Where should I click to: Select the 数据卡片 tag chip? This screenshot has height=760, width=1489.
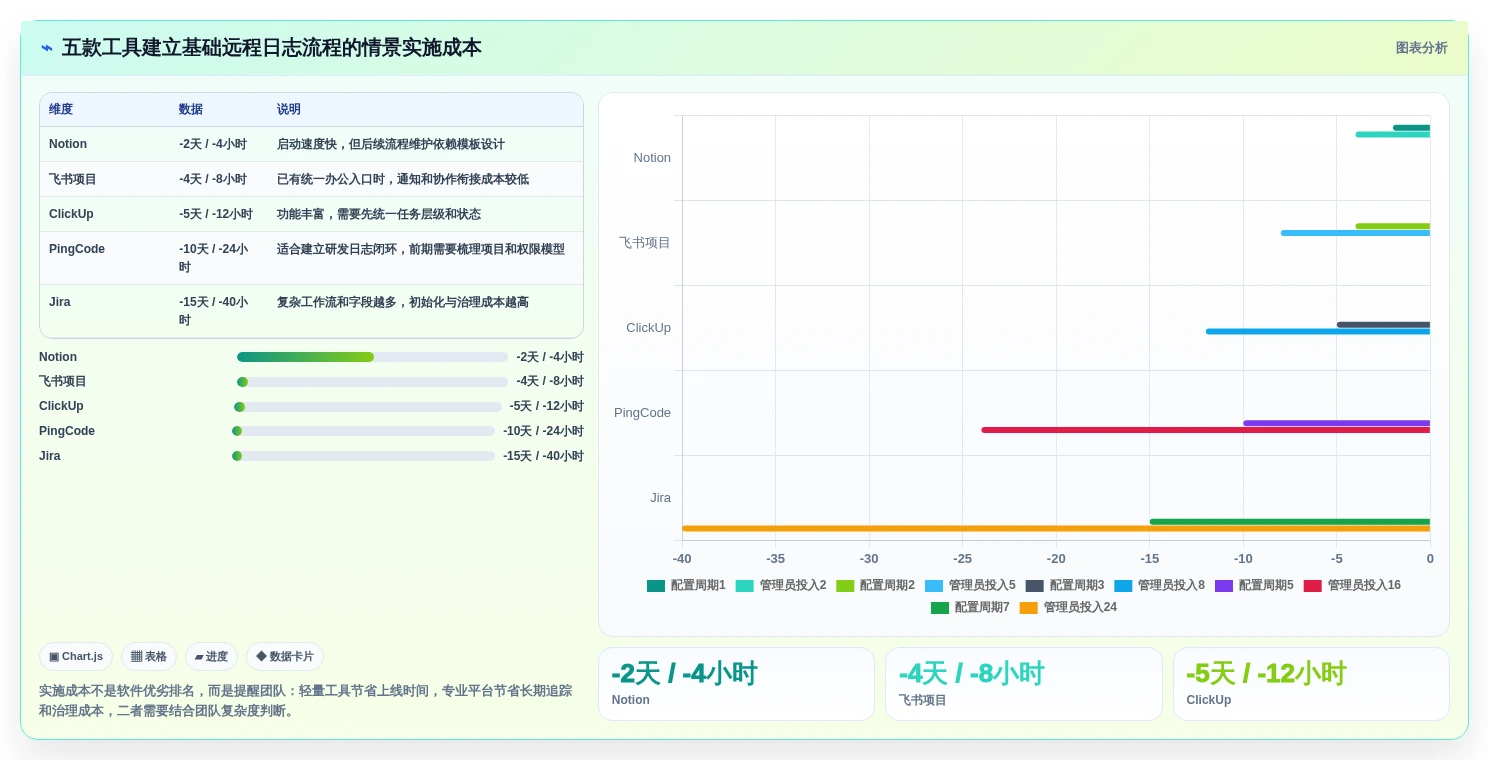coord(285,657)
